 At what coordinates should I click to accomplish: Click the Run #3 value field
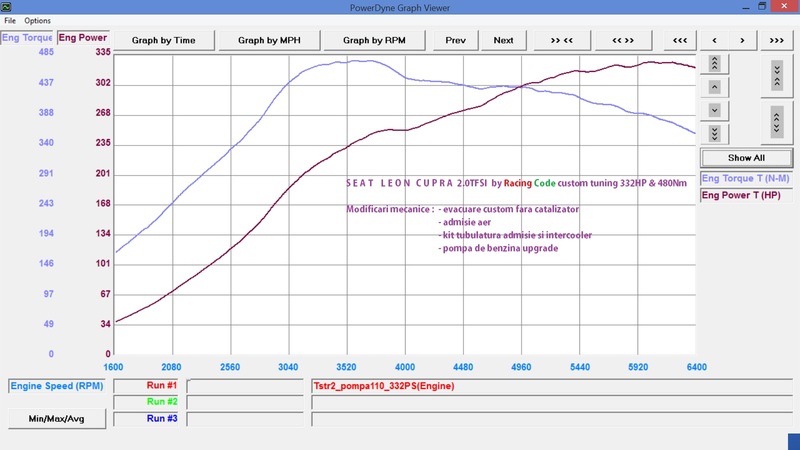[245, 419]
